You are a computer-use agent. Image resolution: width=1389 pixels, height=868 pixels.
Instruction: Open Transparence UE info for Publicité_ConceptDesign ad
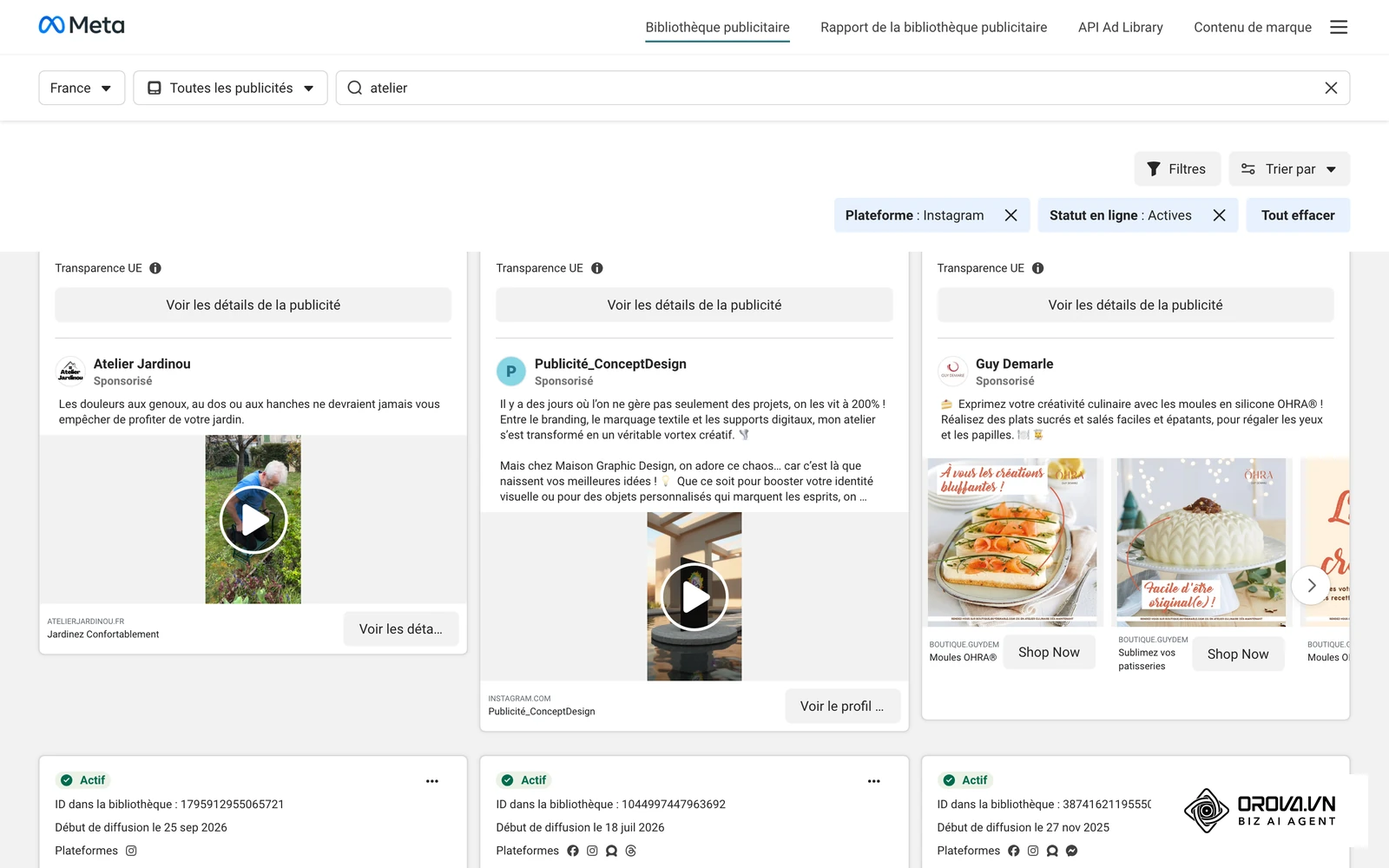click(597, 268)
